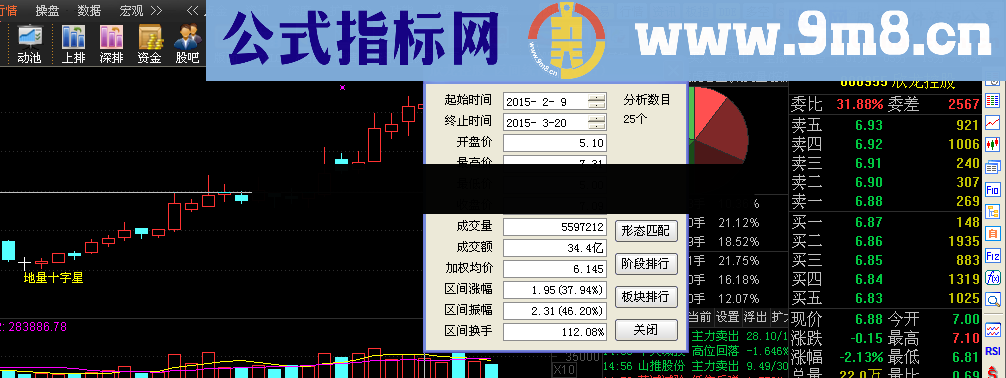The height and width of the screenshot is (378, 1006).
Task: Open the 资金 funds icon
Action: point(149,44)
